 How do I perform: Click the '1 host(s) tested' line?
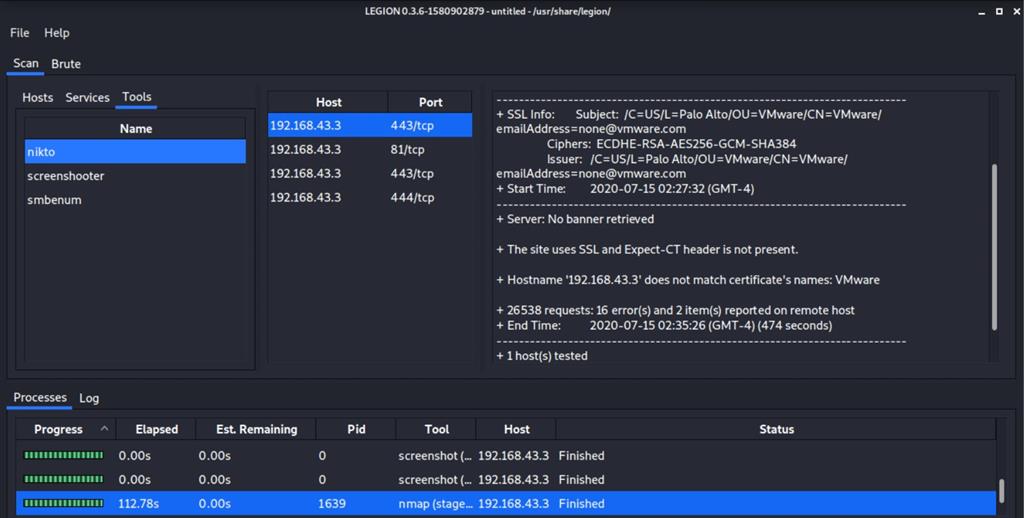[x=542, y=356]
